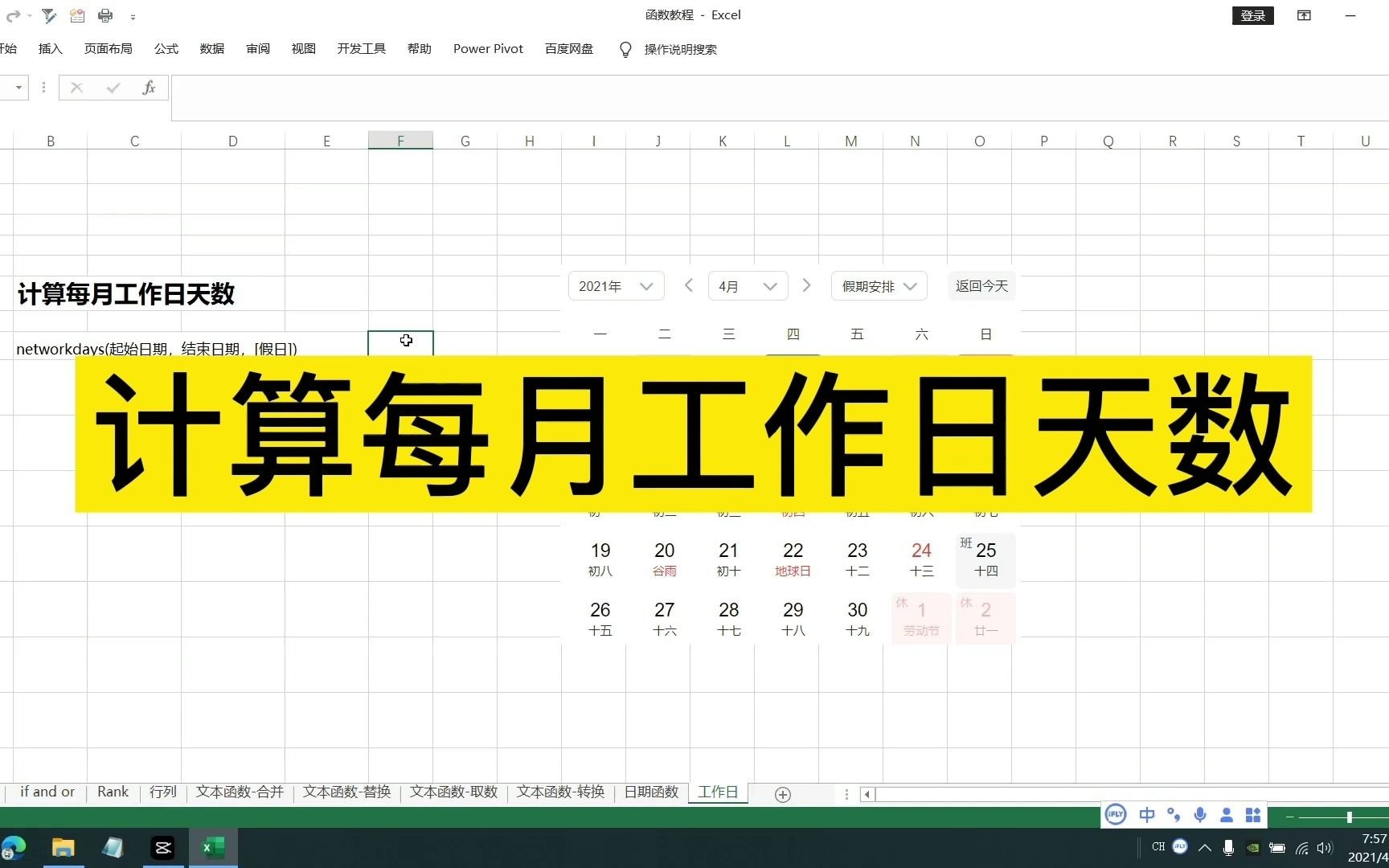Expand the Name Box dropdown arrow
Image resolution: width=1389 pixels, height=868 pixels.
18,88
